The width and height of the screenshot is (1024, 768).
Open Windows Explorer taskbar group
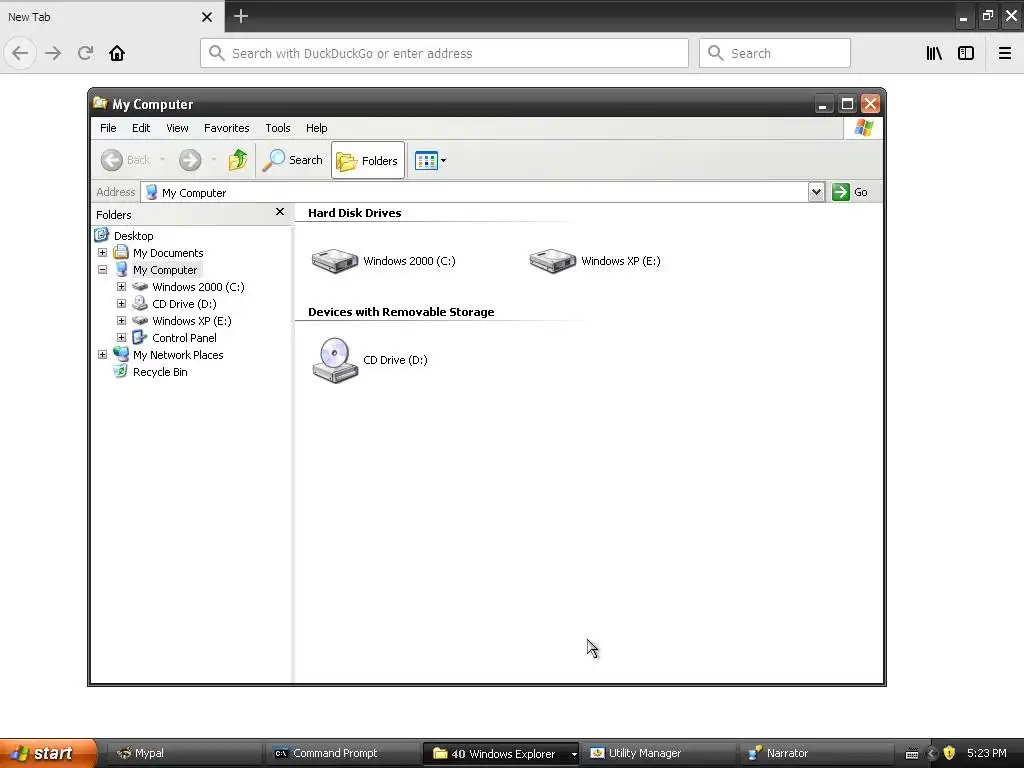(501, 753)
